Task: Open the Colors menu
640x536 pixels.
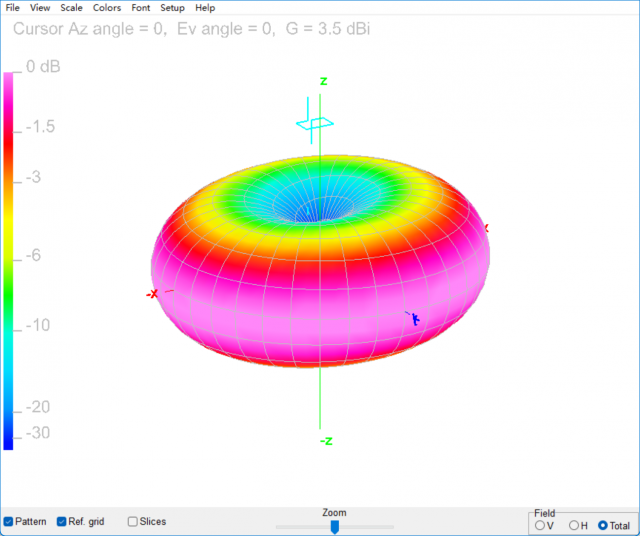Action: (107, 8)
